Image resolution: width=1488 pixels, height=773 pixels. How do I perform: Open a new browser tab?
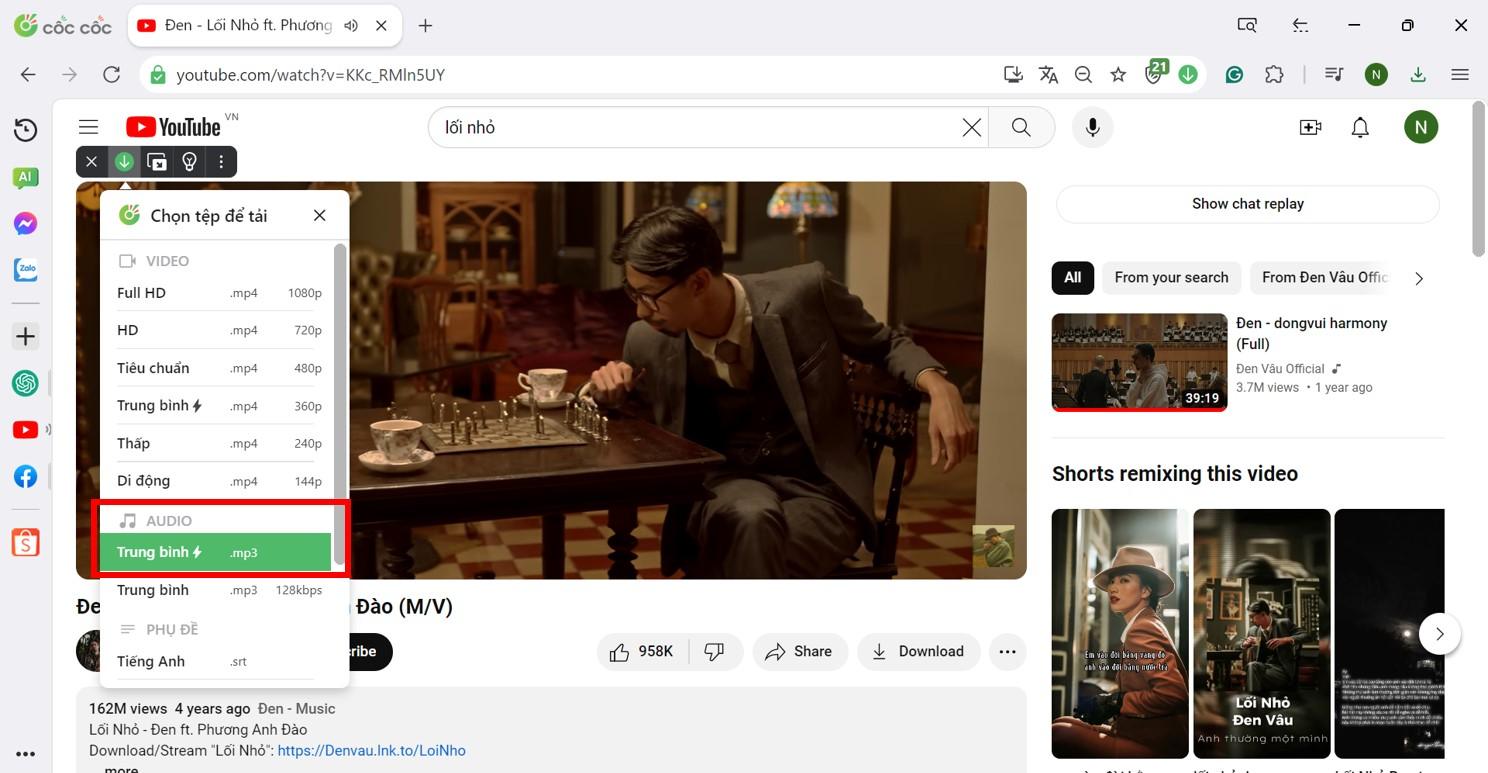tap(425, 26)
